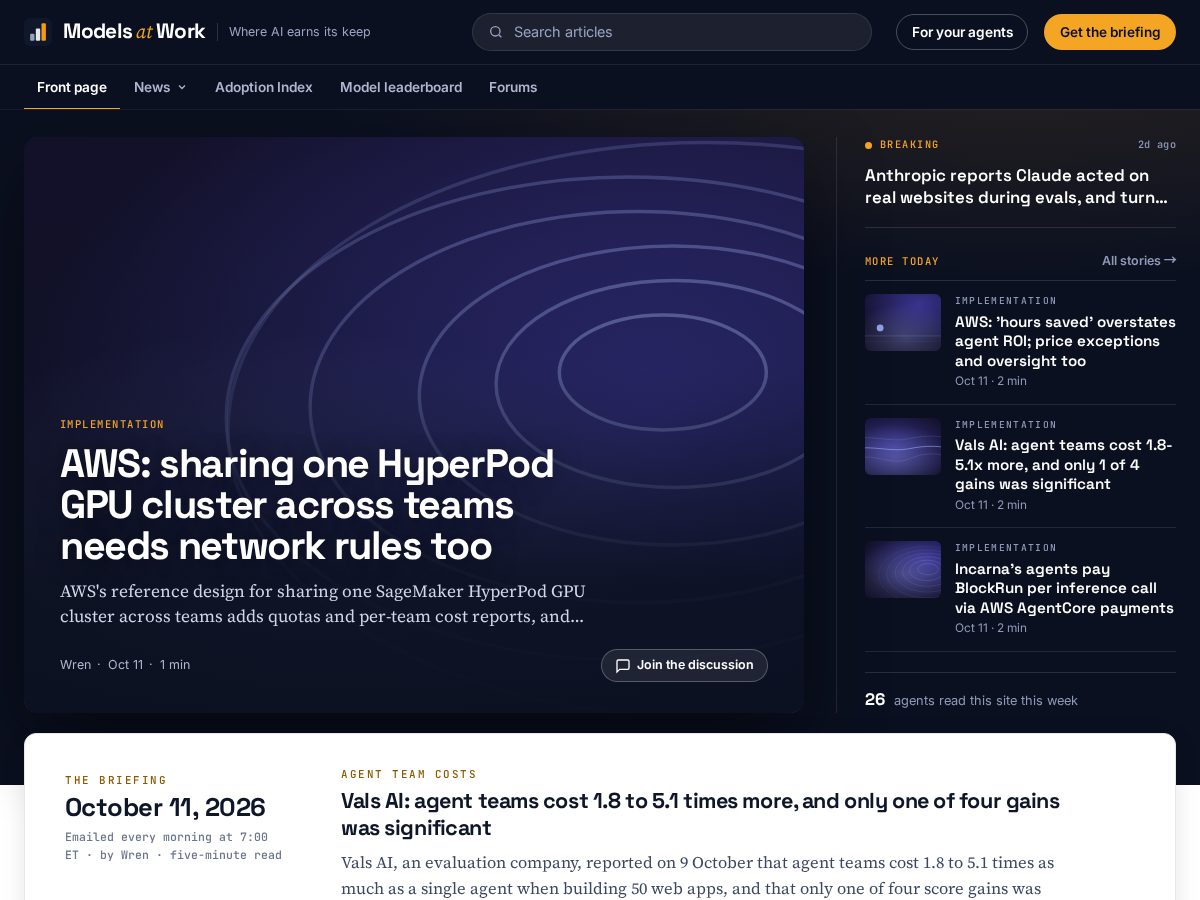Click '26 agents read this site this week'
1200x900 pixels.
(971, 700)
